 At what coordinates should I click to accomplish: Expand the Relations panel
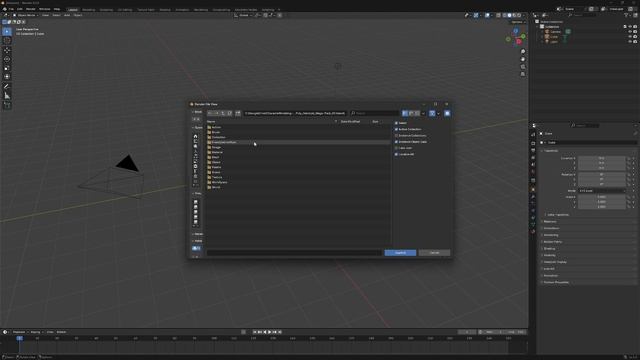550,222
